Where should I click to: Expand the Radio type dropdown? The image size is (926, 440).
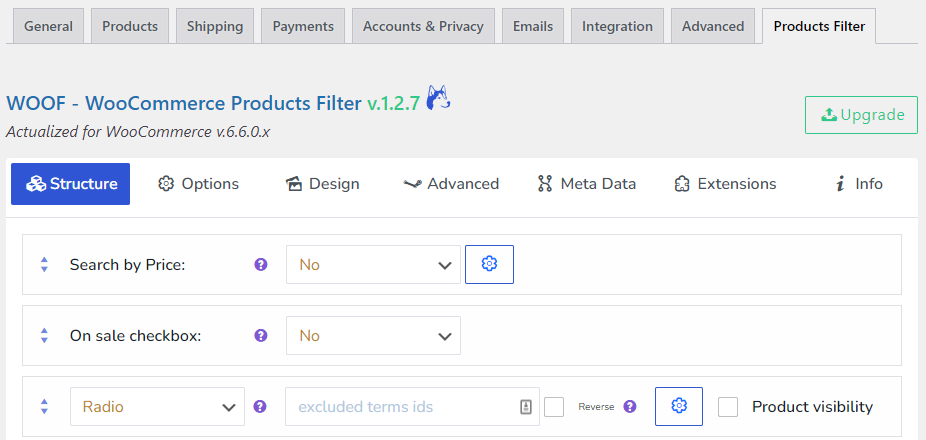click(157, 406)
